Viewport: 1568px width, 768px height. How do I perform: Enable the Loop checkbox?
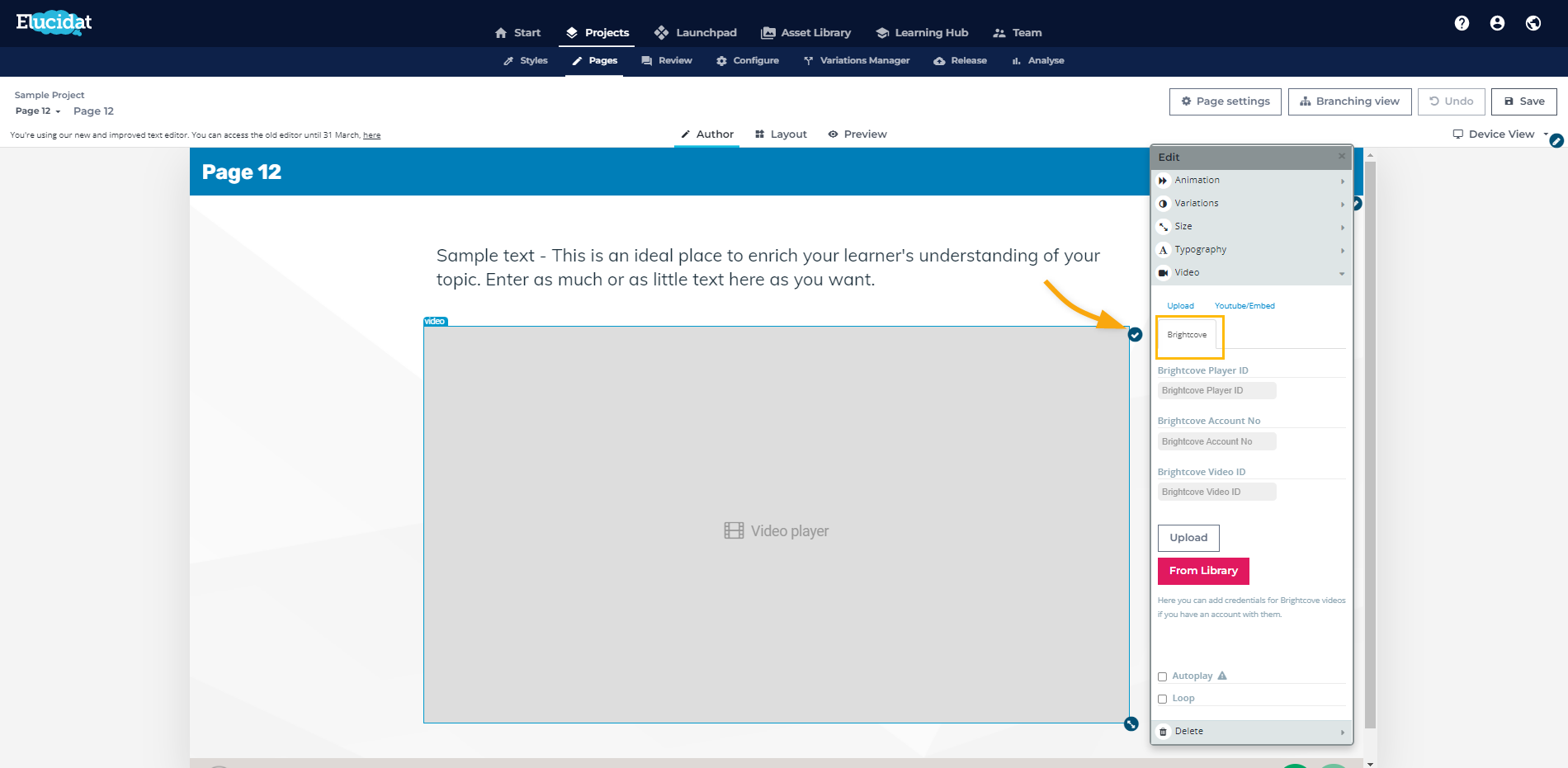(1162, 699)
